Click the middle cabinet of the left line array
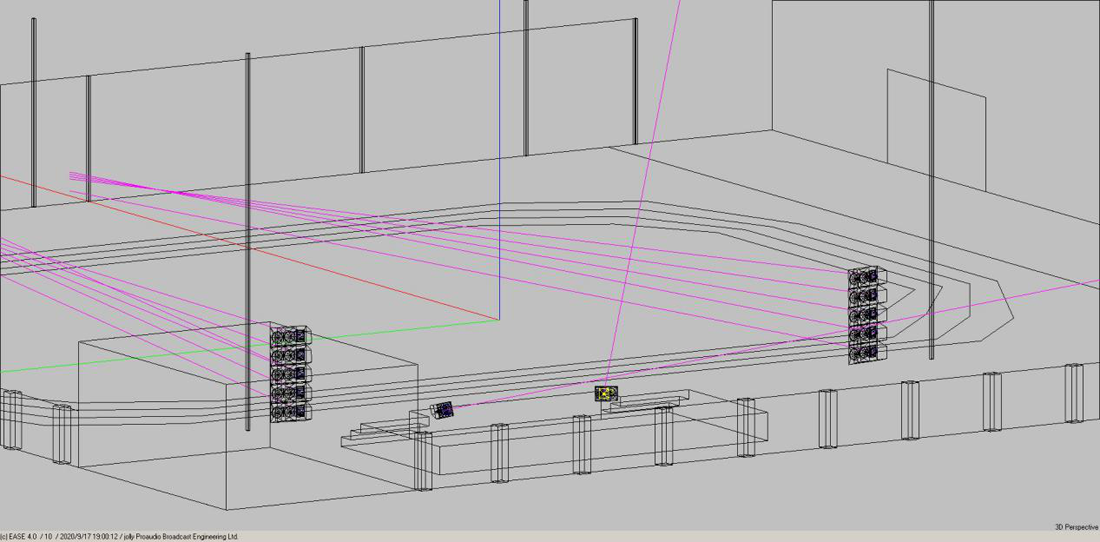Image resolution: width=1100 pixels, height=542 pixels. [291, 374]
